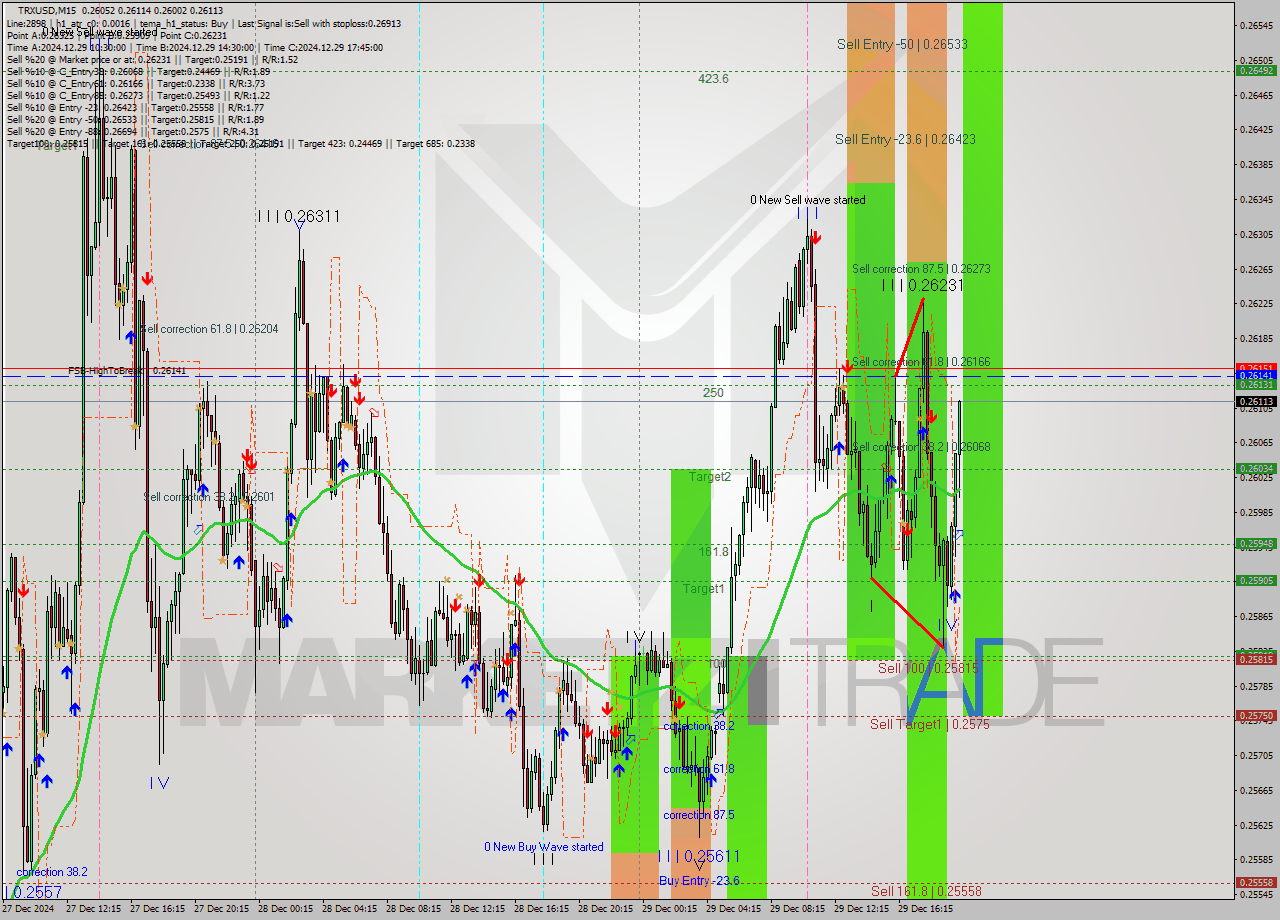
Task: Click the 'correction 87.5' blue label
Action: click(699, 815)
